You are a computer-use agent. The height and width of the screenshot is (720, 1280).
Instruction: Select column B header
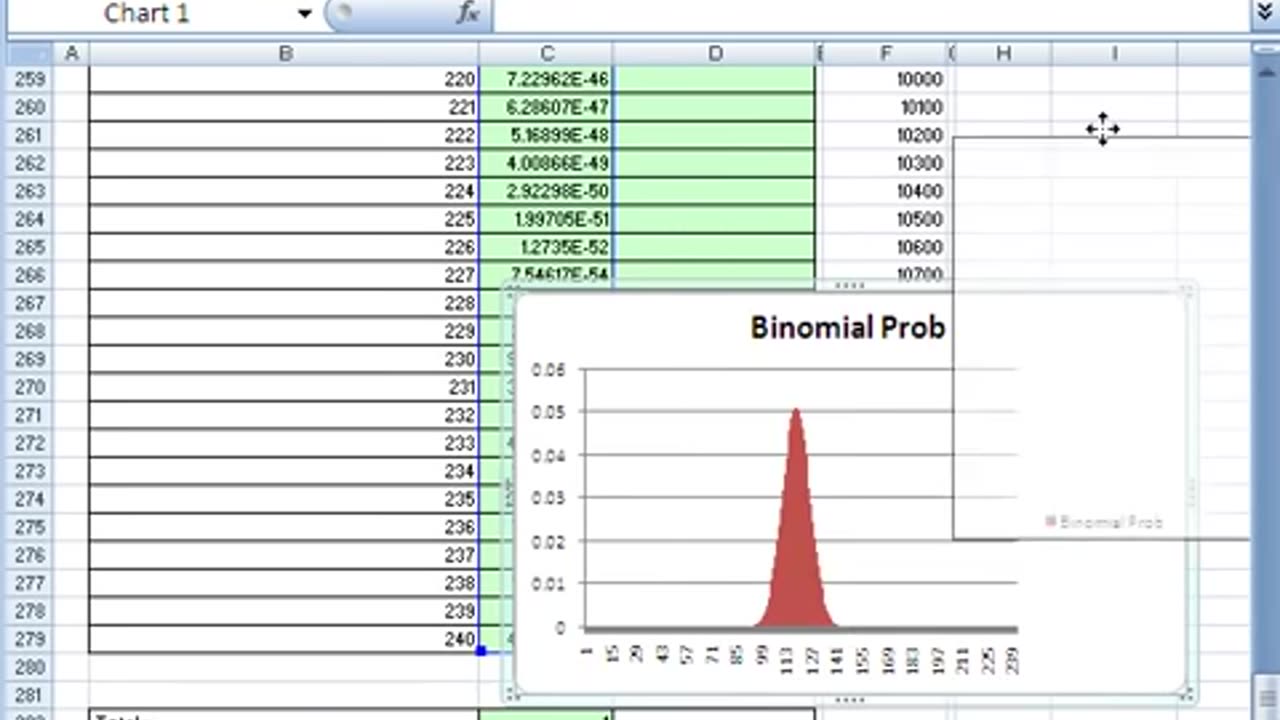(x=285, y=54)
